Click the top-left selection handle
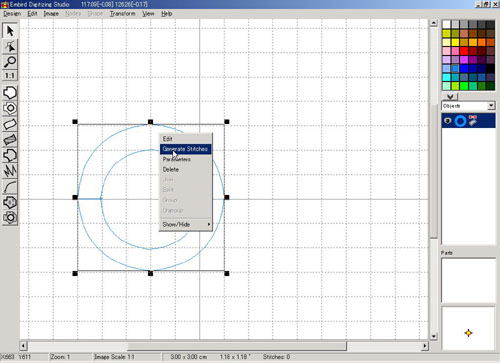 tap(75, 122)
